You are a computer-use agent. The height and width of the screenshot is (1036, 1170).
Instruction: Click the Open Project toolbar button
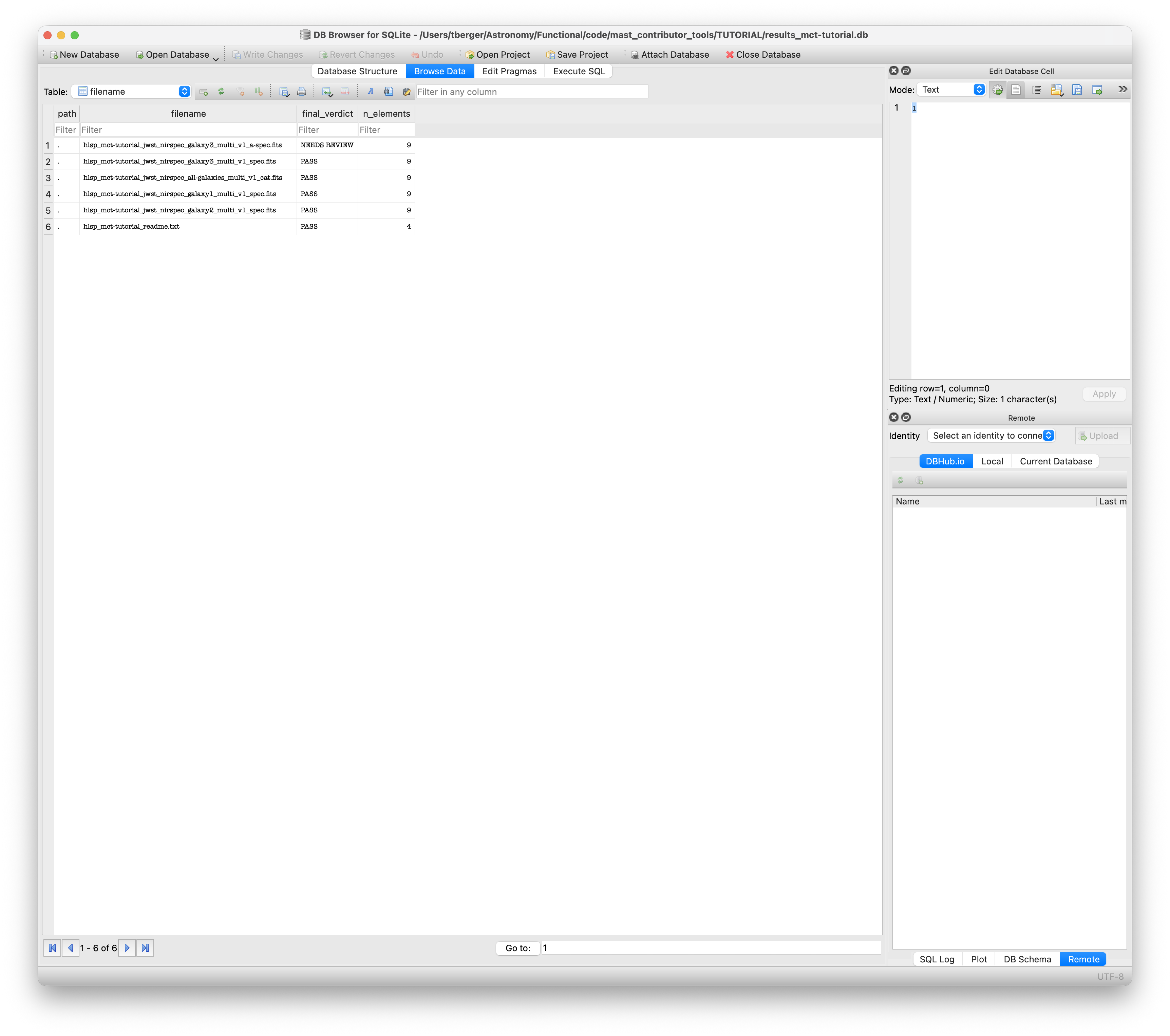(497, 55)
